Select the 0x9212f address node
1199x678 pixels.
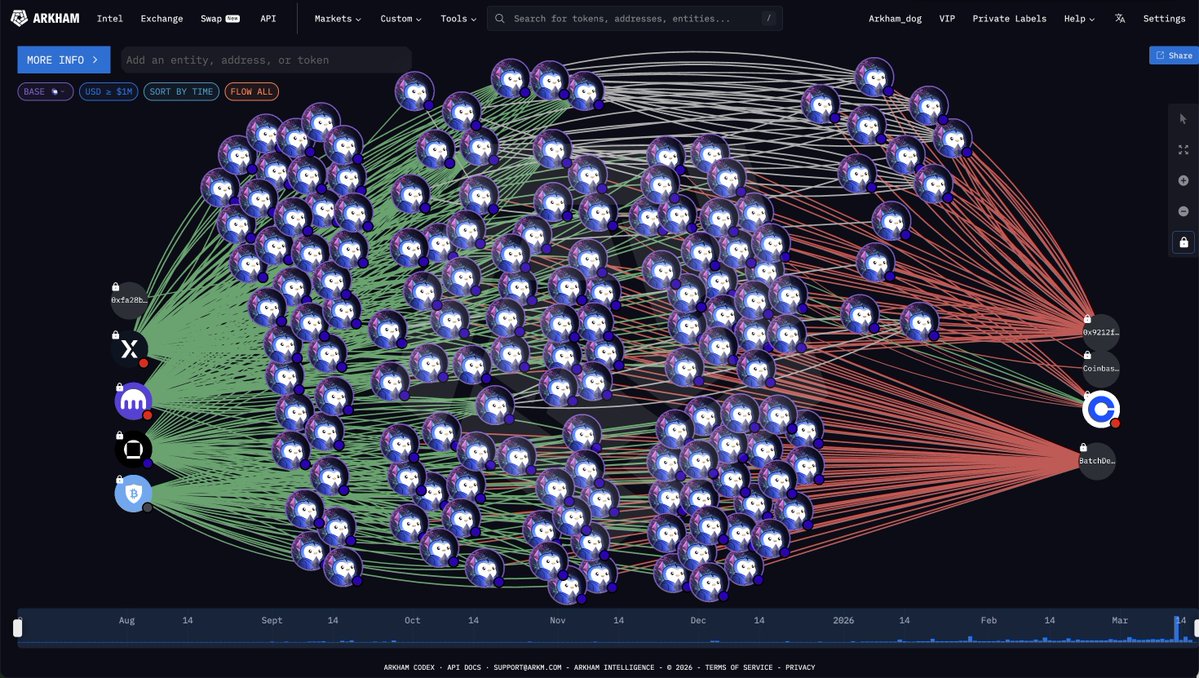(x=1100, y=332)
